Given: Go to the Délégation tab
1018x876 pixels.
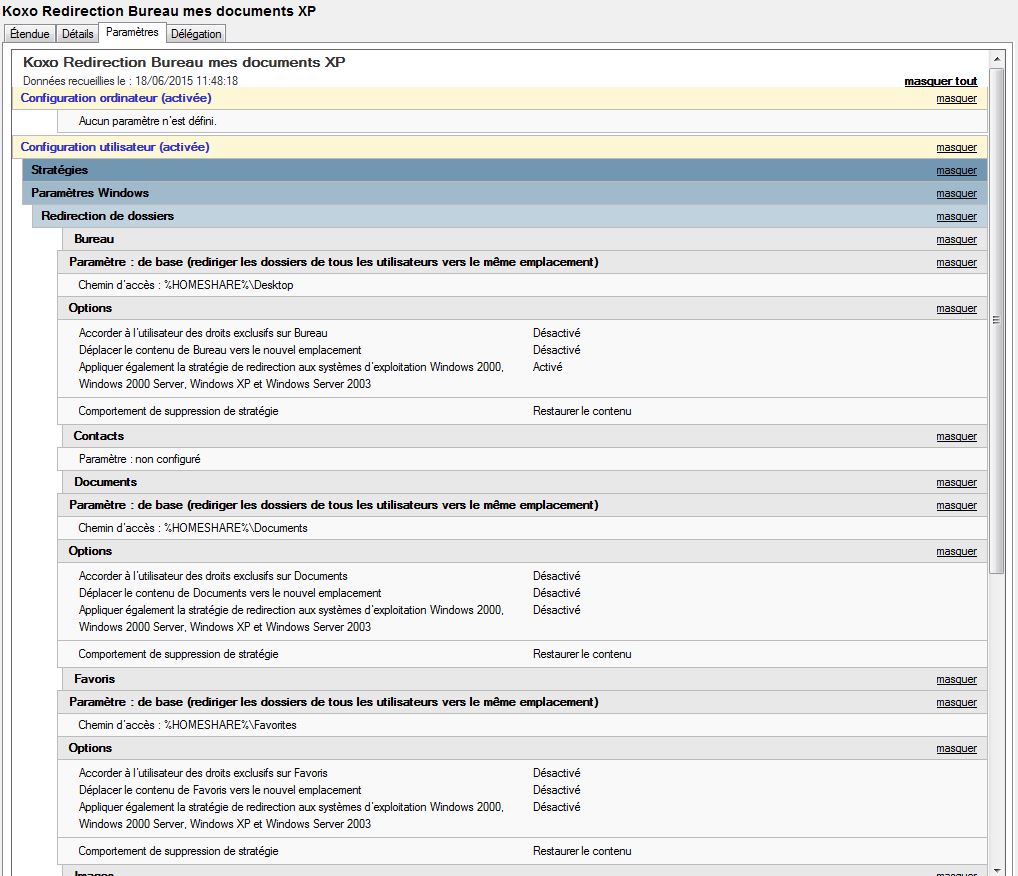Looking at the screenshot, I should click(x=196, y=34).
